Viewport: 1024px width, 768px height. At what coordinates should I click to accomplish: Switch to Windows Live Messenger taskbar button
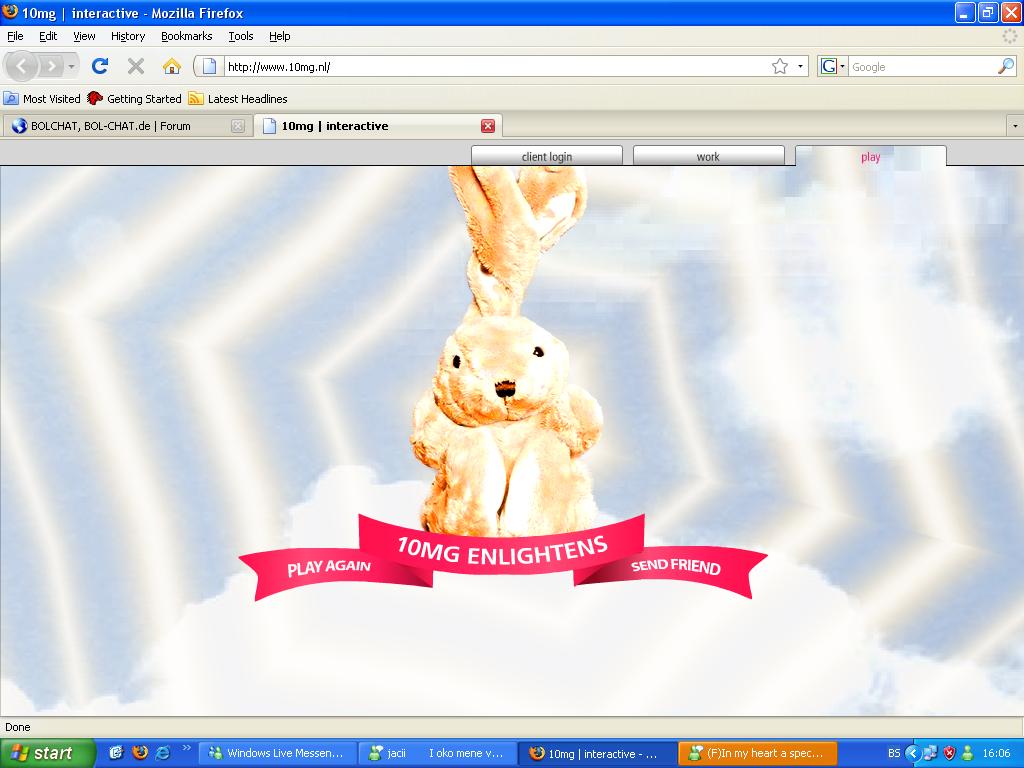[277, 753]
